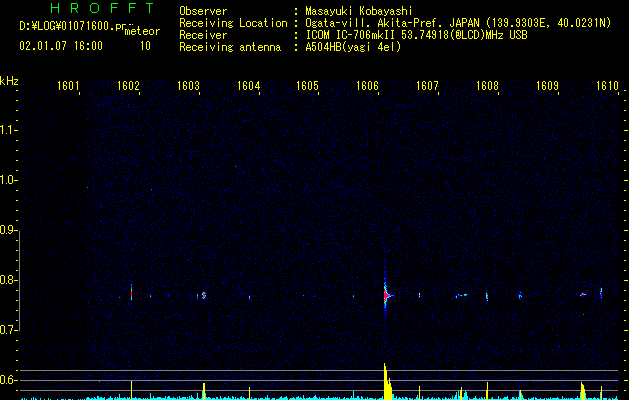
Task: Click the yellow power peak at 1608
Action: tap(487, 391)
